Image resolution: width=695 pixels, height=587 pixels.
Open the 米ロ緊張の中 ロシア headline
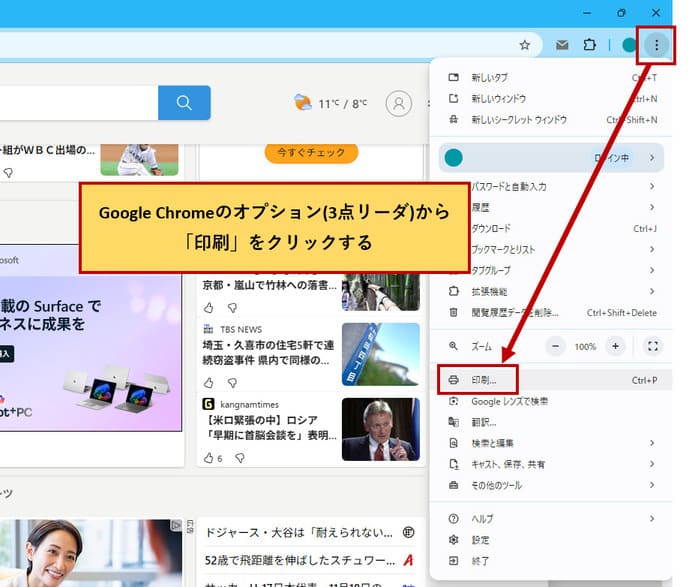point(269,428)
